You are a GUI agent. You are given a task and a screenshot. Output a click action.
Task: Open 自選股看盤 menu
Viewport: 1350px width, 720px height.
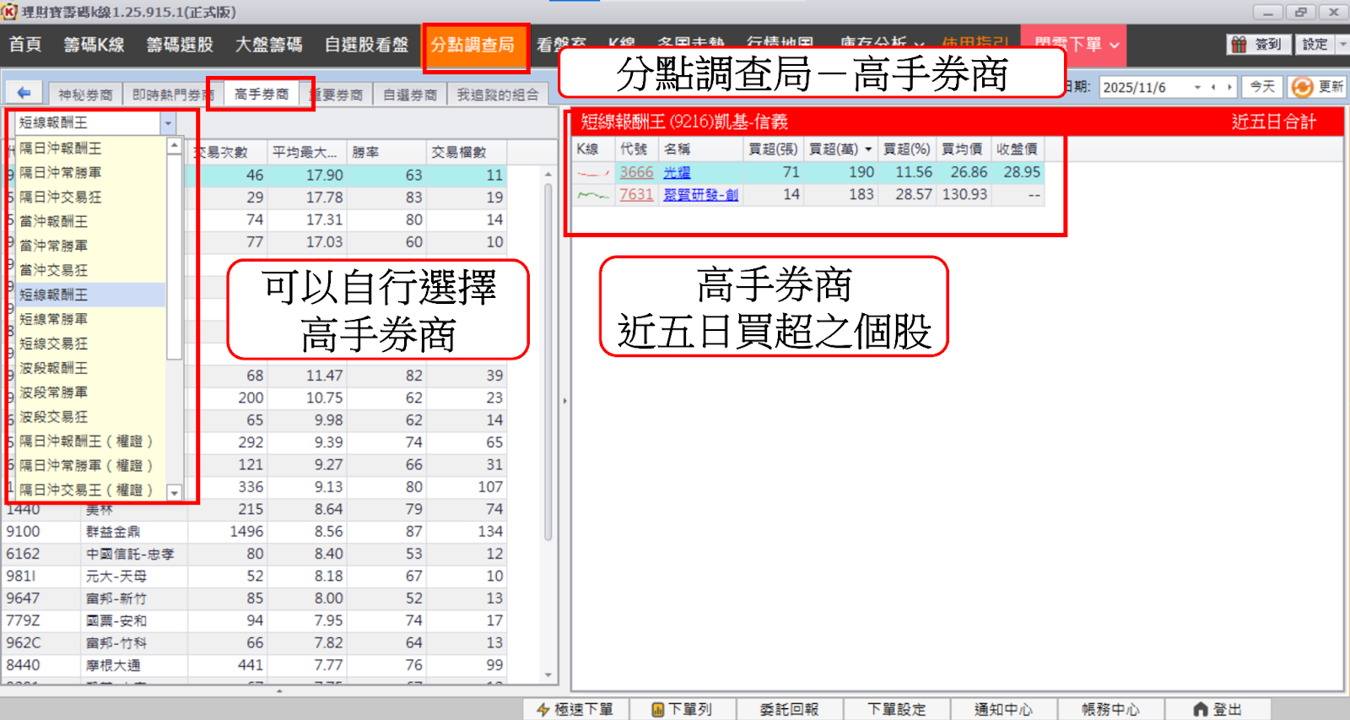(x=366, y=45)
